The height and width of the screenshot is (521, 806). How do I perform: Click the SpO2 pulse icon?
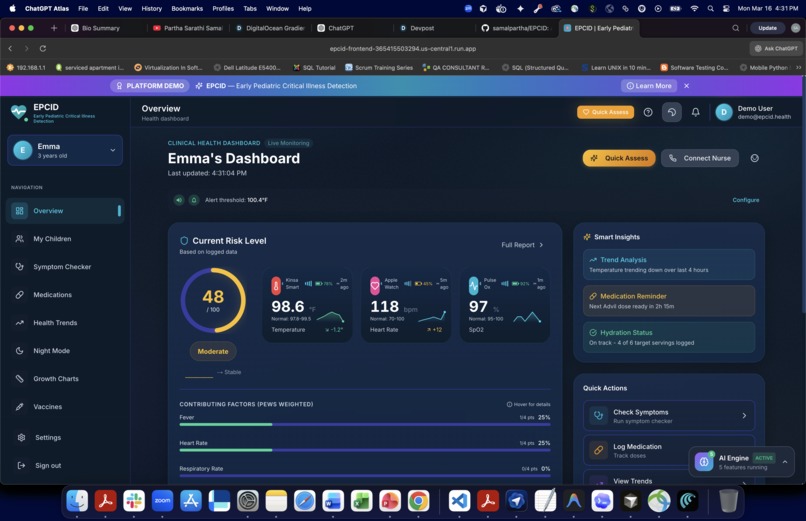click(x=473, y=286)
